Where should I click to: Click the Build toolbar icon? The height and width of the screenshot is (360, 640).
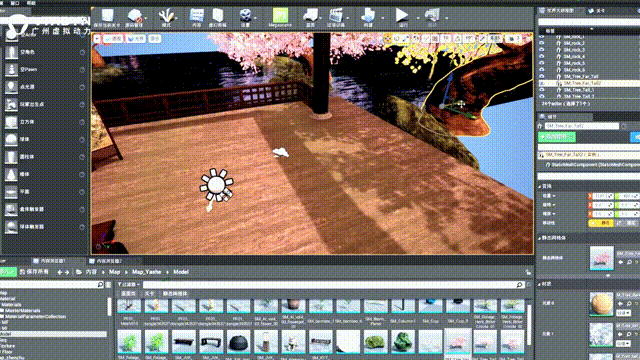368,18
